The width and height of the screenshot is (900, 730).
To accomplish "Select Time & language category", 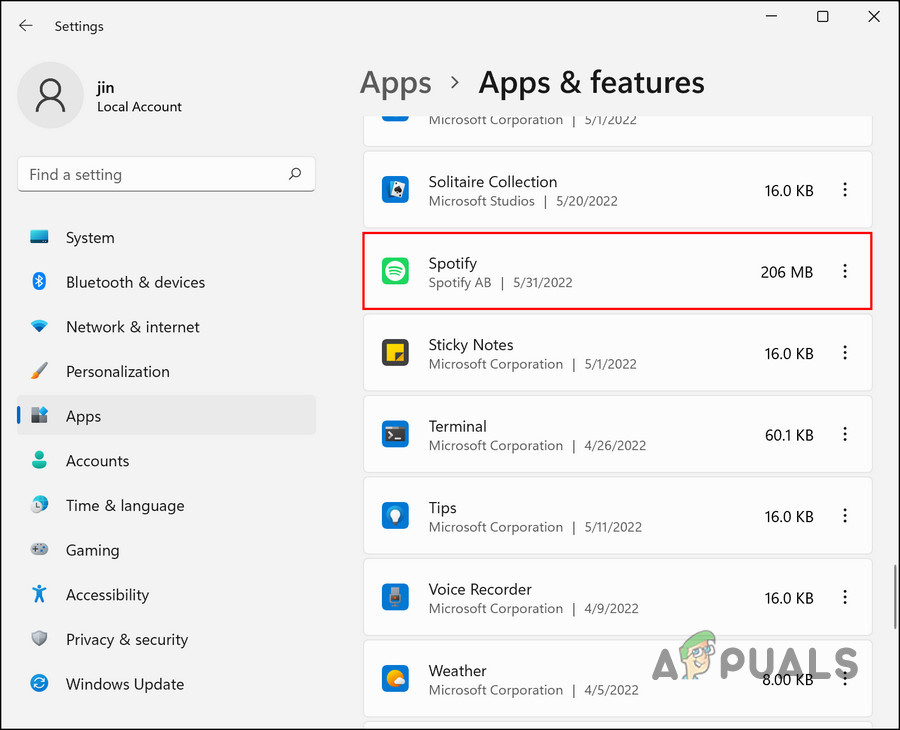I will [166, 506].
